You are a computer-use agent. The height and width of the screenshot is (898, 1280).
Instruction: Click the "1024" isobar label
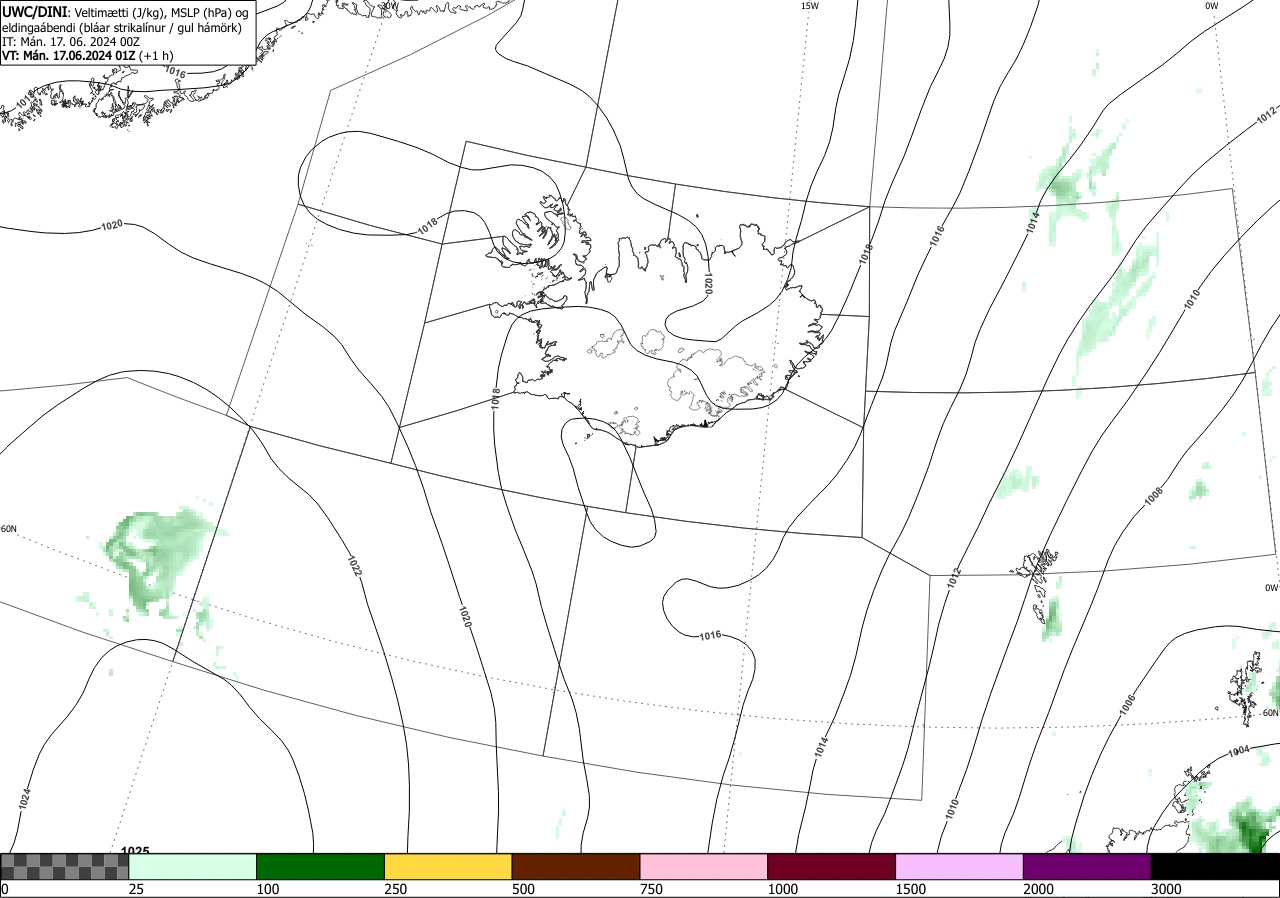(25, 799)
